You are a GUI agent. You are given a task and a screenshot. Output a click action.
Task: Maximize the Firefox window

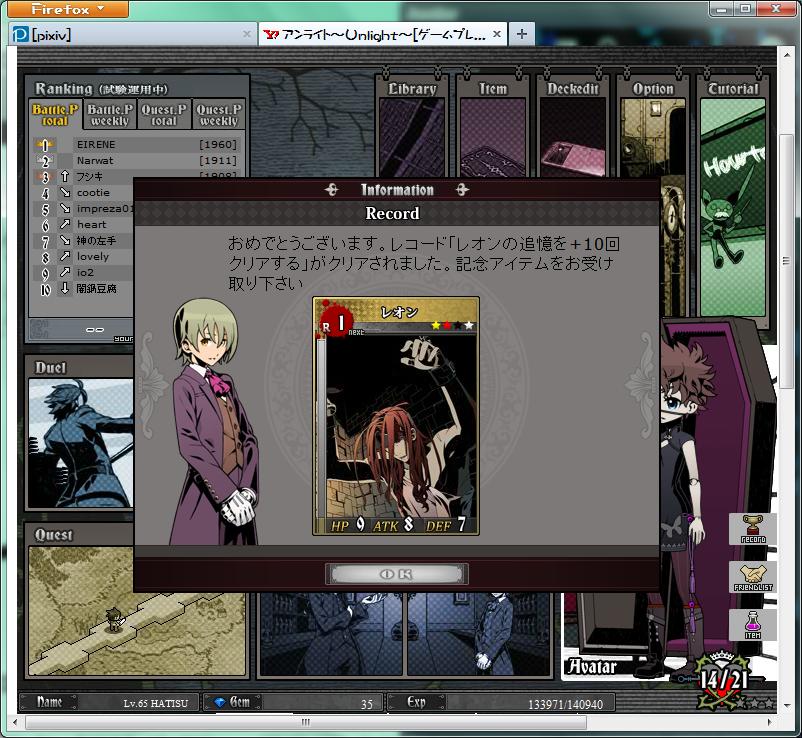coord(745,9)
